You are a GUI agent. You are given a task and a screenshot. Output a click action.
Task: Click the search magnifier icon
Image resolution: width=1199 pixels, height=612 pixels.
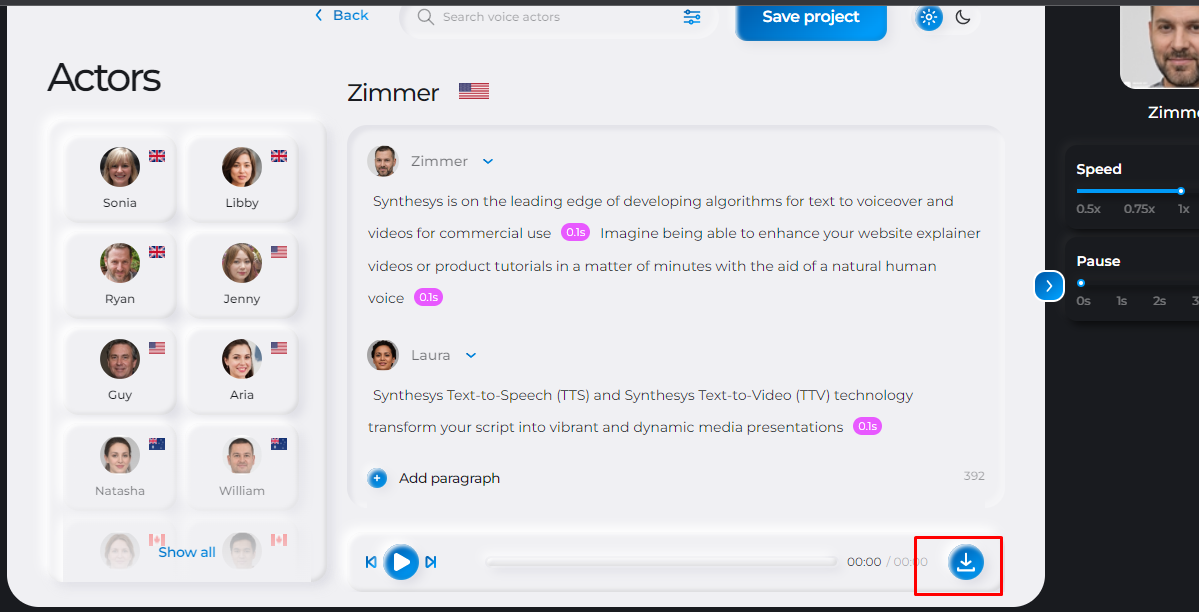click(x=426, y=17)
